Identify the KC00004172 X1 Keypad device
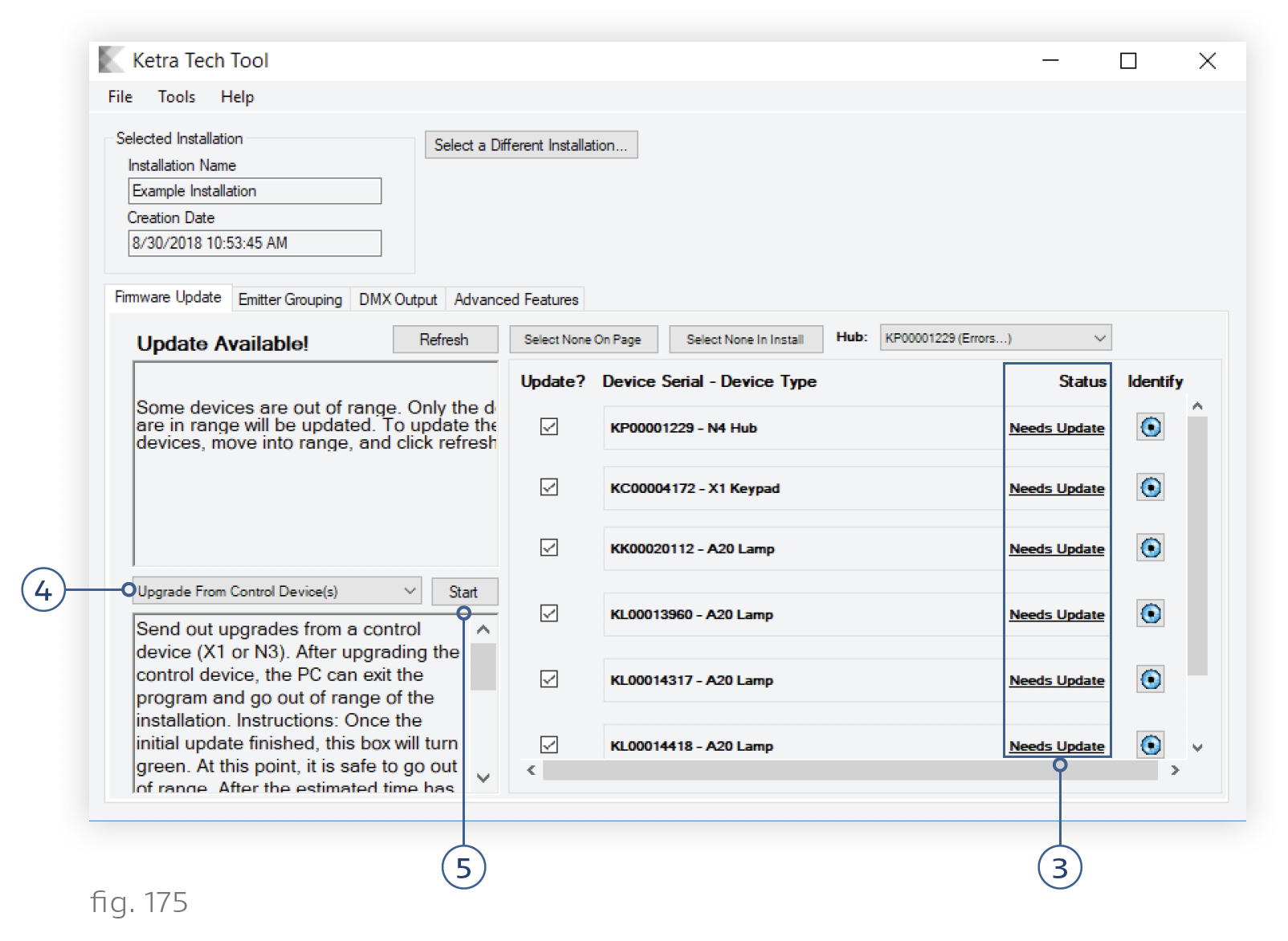 click(1151, 487)
